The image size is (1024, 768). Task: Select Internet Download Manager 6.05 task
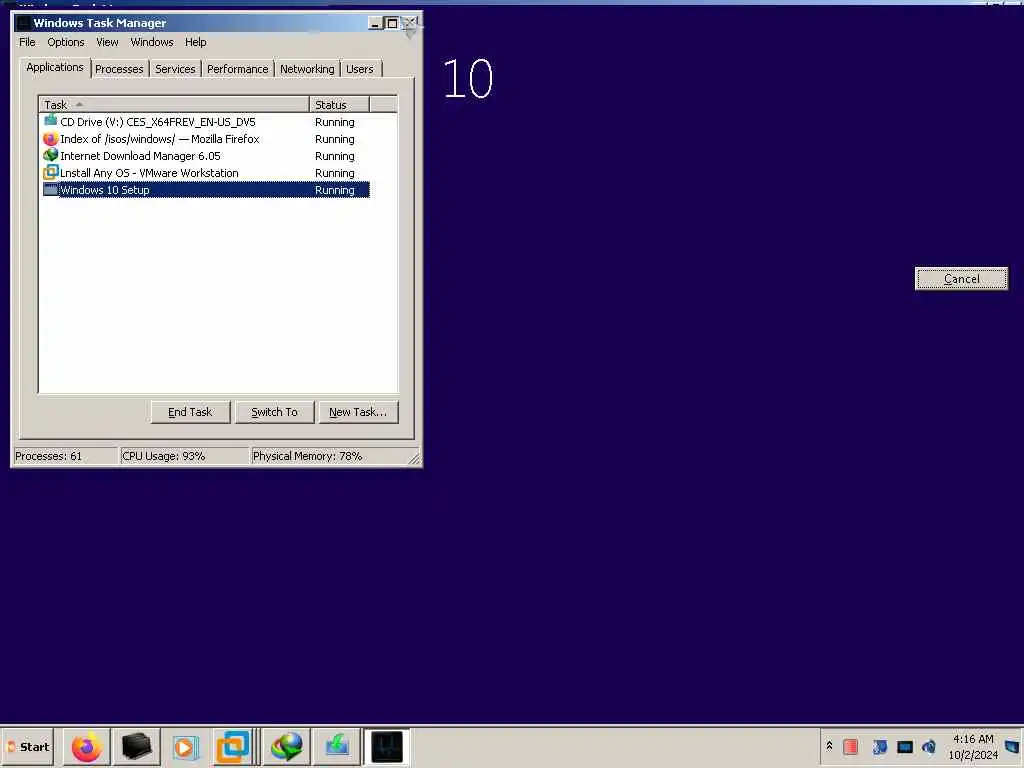coord(204,156)
